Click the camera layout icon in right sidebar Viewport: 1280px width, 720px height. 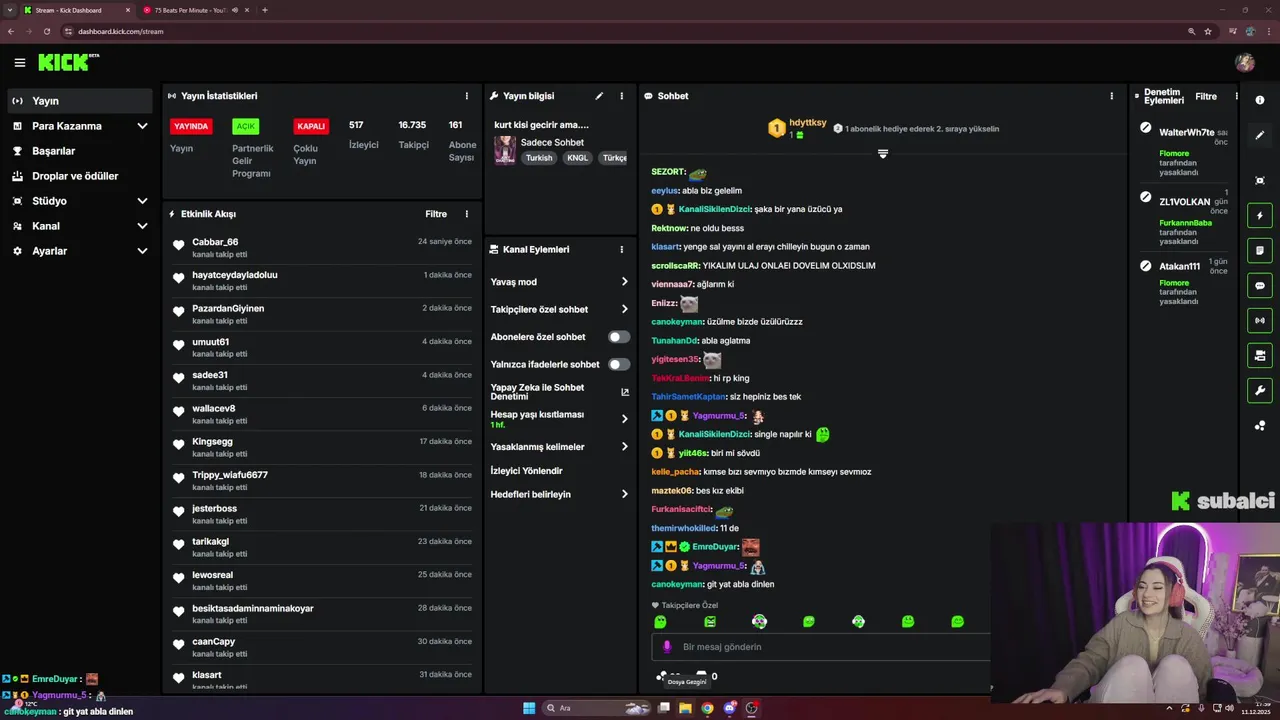click(x=1260, y=355)
